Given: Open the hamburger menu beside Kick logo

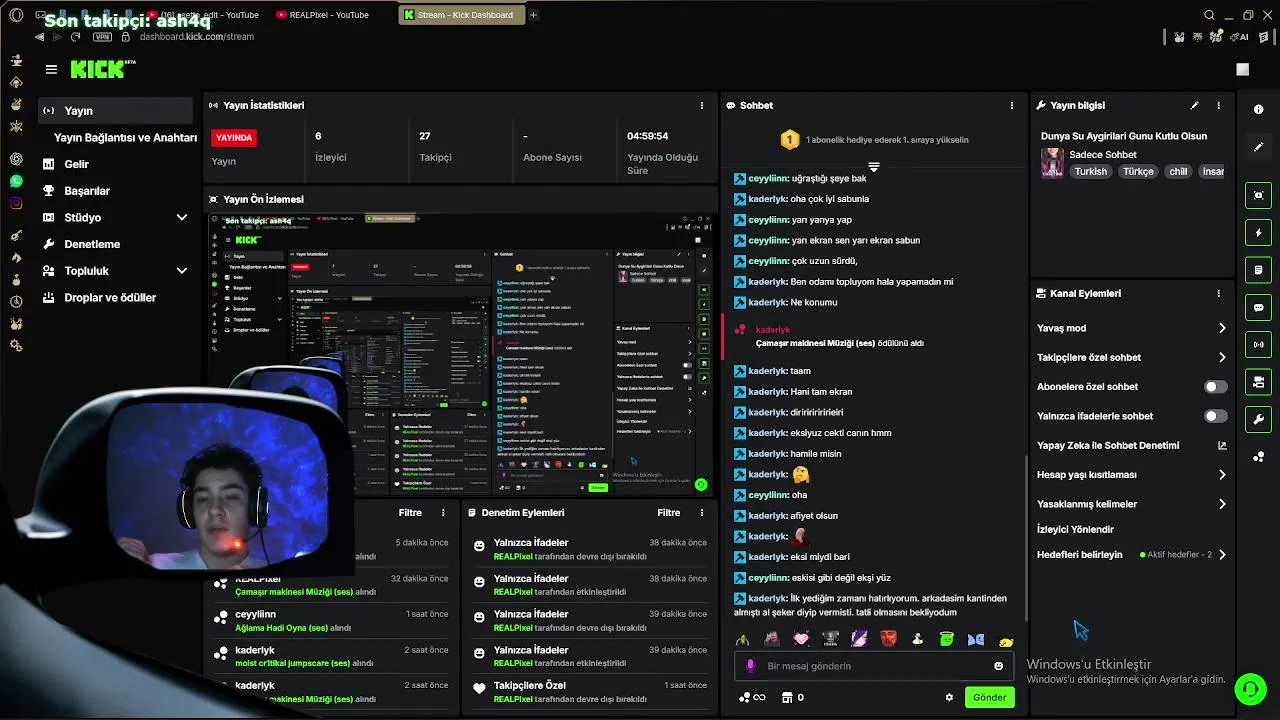Looking at the screenshot, I should (x=51, y=69).
